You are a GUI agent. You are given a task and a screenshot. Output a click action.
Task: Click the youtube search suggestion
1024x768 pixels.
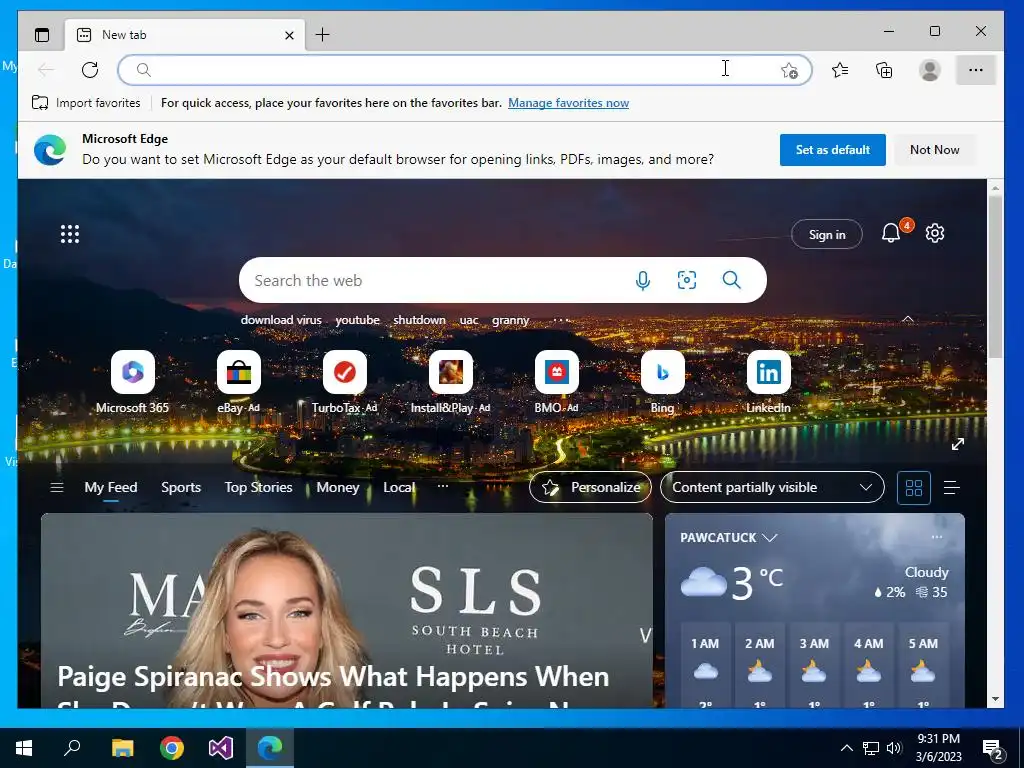pyautogui.click(x=357, y=320)
